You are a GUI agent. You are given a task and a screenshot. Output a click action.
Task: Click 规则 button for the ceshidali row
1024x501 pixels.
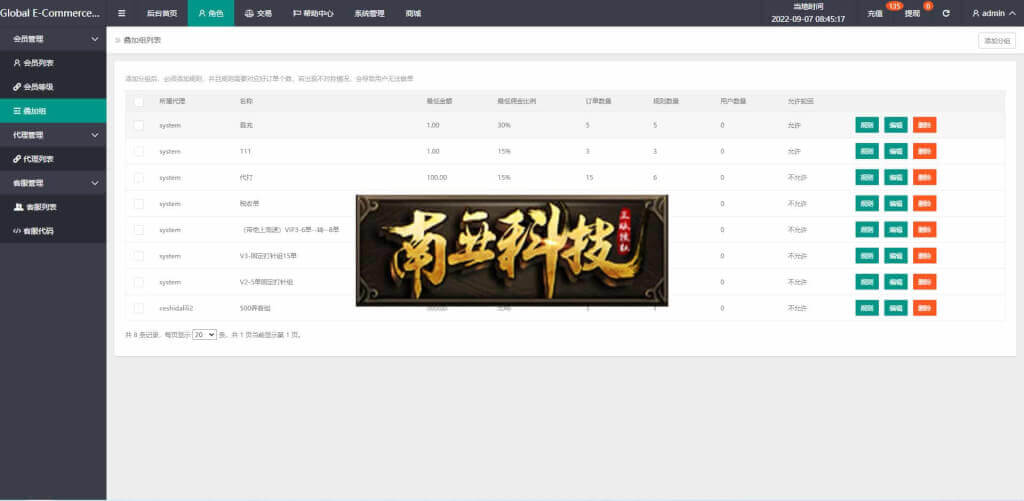click(x=867, y=308)
